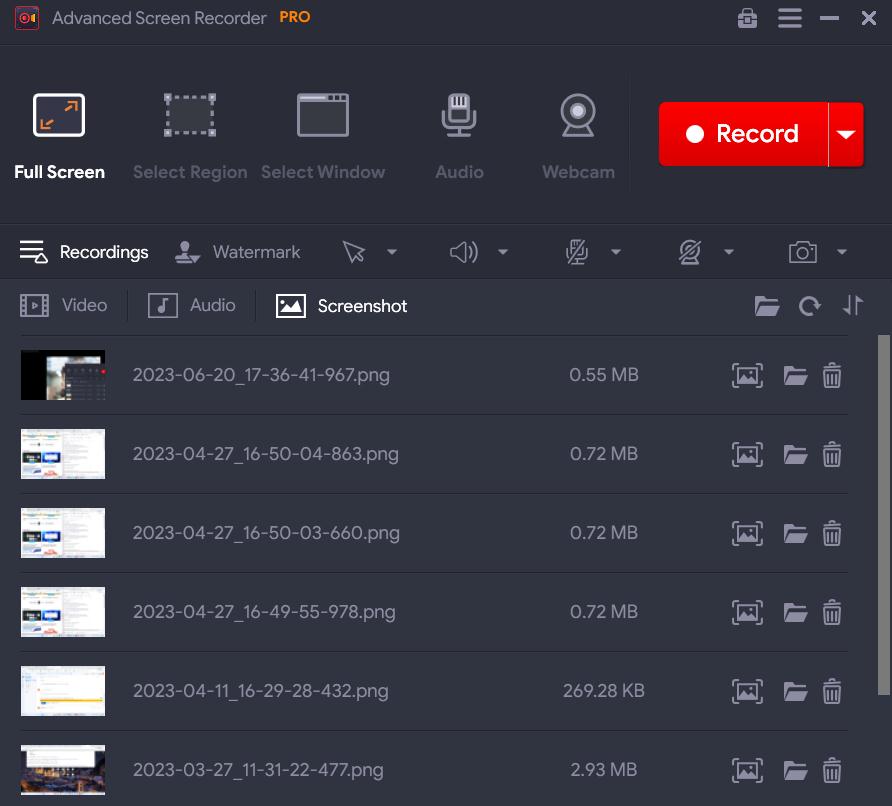This screenshot has height=806, width=892.
Task: Refresh the screenshot list
Action: coord(810,306)
